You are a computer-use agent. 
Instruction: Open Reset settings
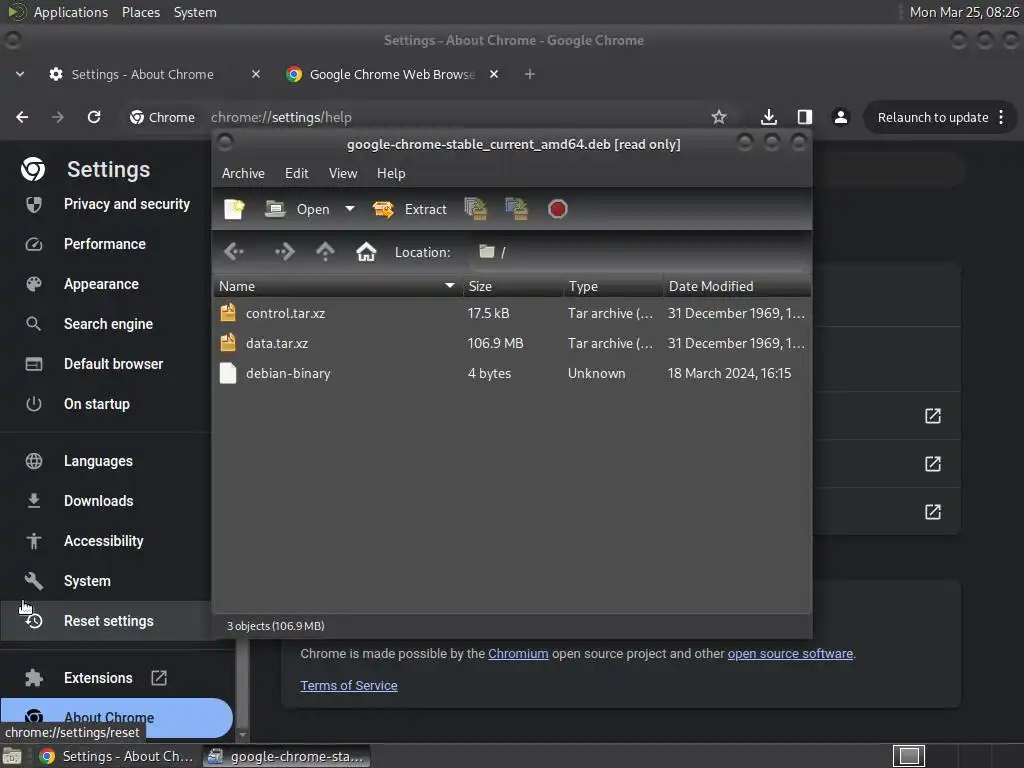(108, 621)
